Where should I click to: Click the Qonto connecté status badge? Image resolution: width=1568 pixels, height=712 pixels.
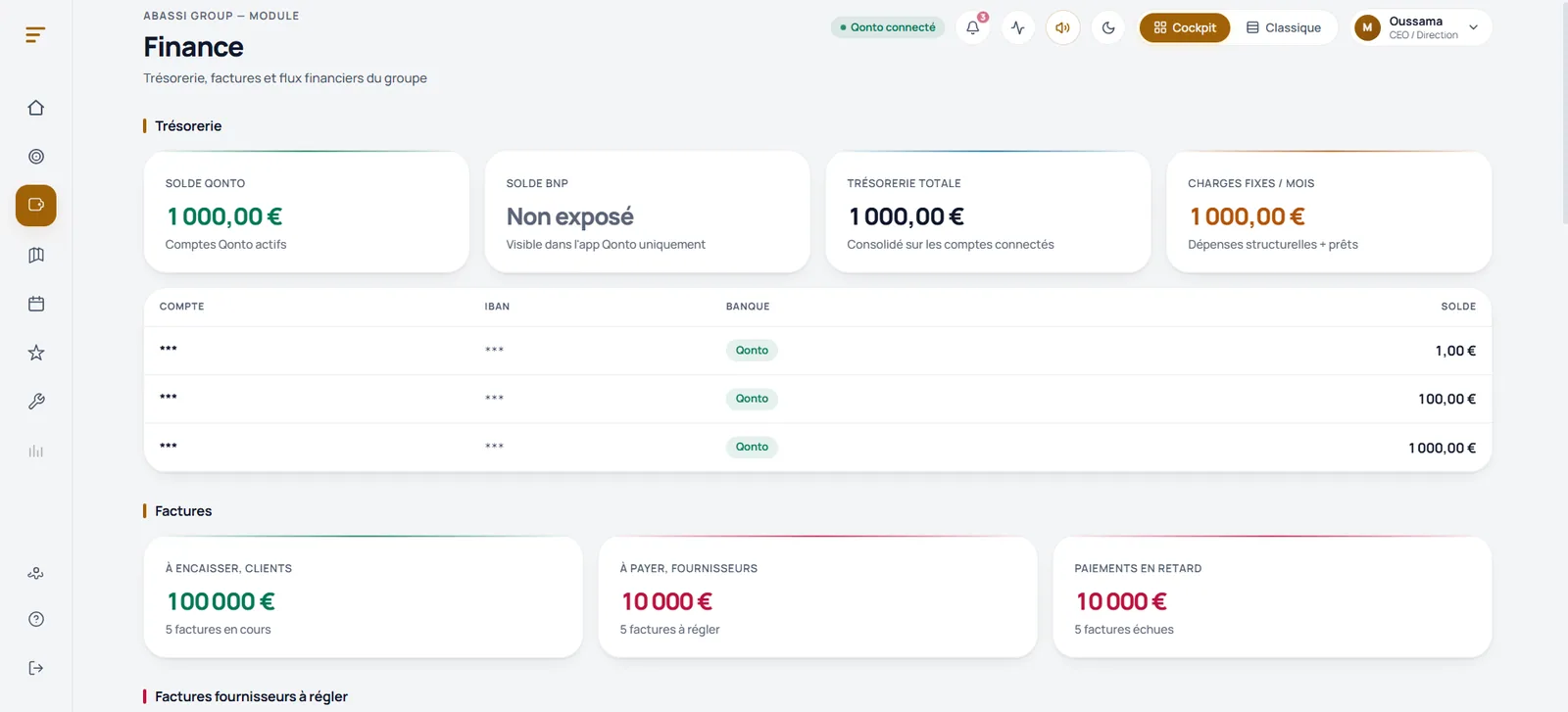click(888, 27)
